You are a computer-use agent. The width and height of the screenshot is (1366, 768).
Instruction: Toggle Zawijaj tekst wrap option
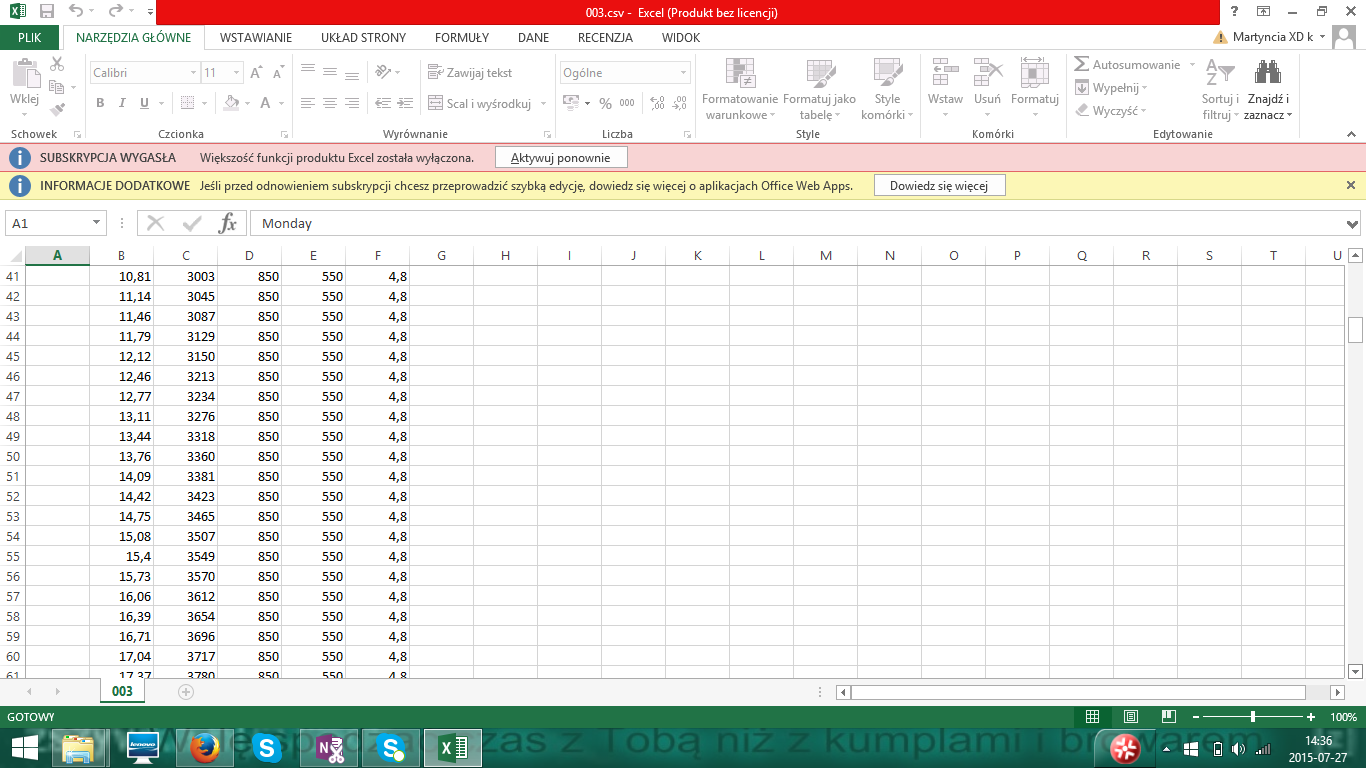click(x=470, y=73)
